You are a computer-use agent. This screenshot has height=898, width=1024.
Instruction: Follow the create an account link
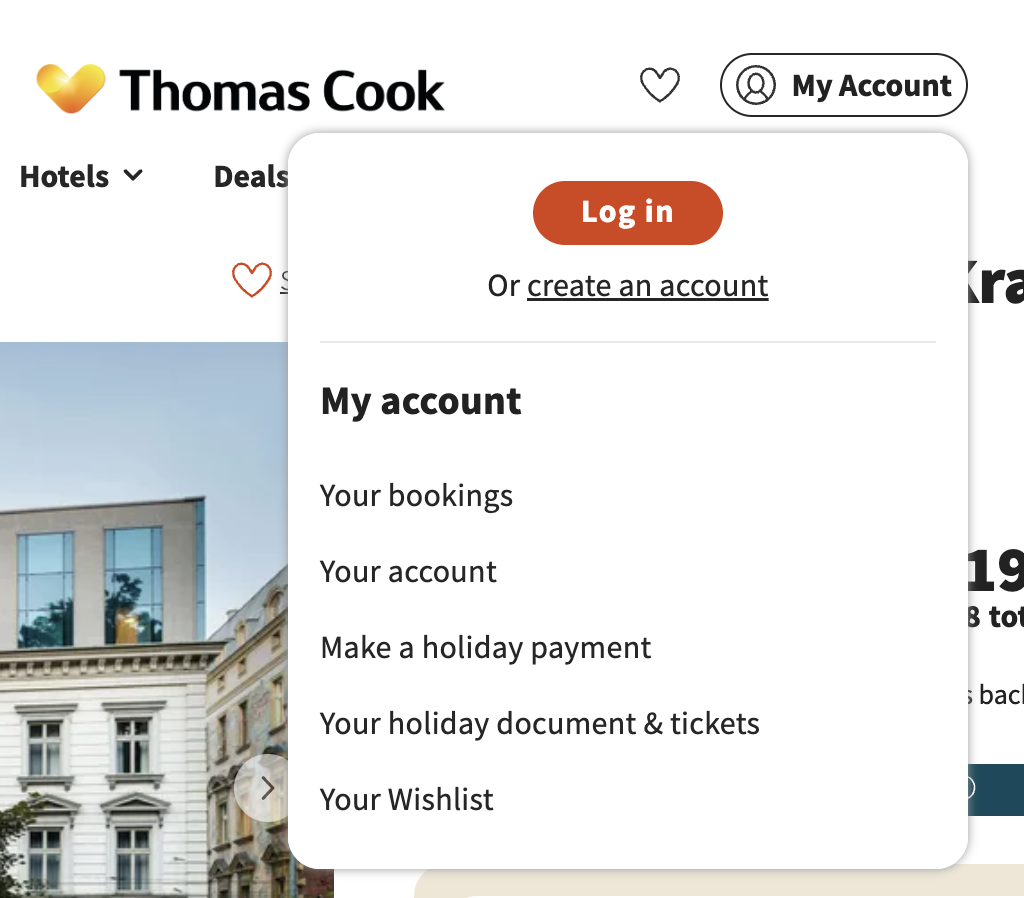click(647, 286)
